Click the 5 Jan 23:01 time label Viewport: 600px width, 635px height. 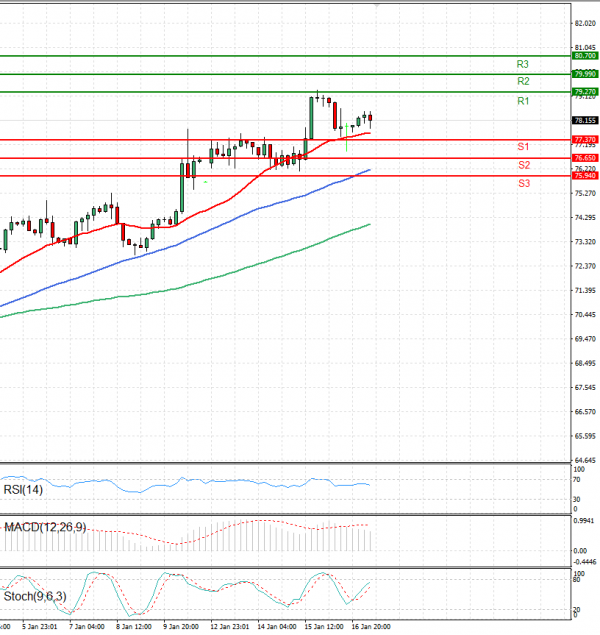tap(40, 626)
